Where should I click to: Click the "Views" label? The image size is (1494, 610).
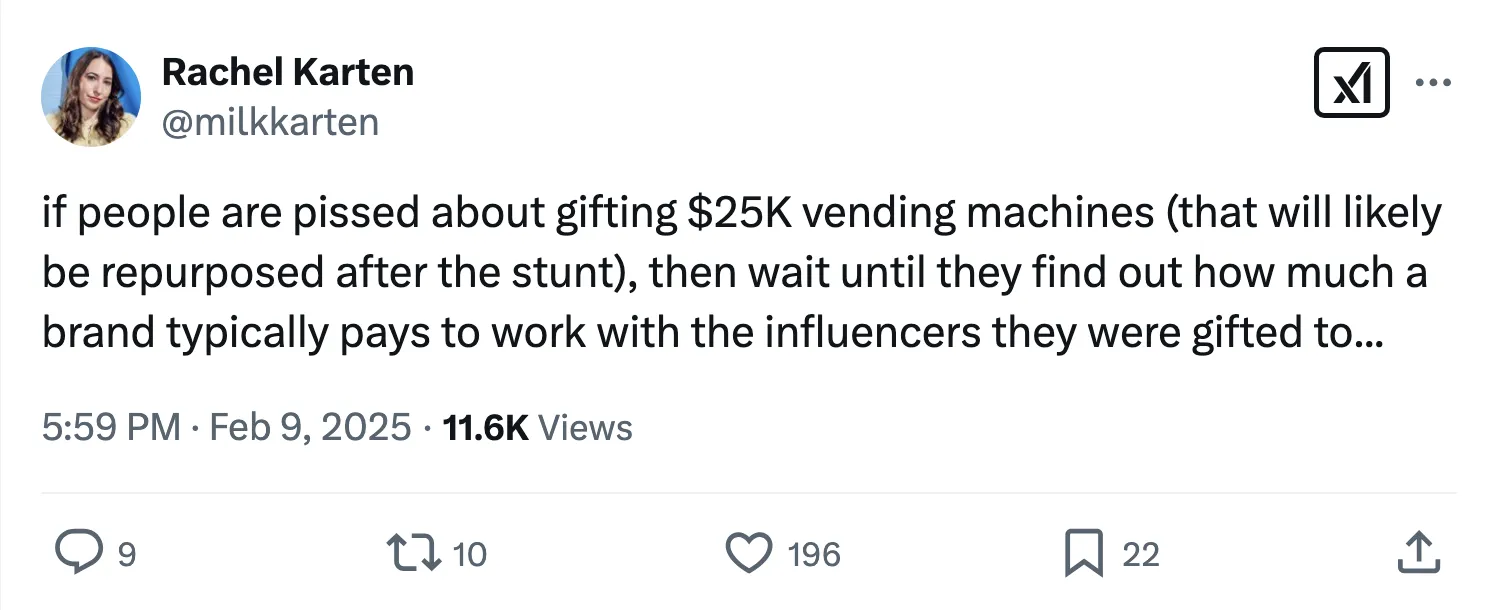point(585,428)
